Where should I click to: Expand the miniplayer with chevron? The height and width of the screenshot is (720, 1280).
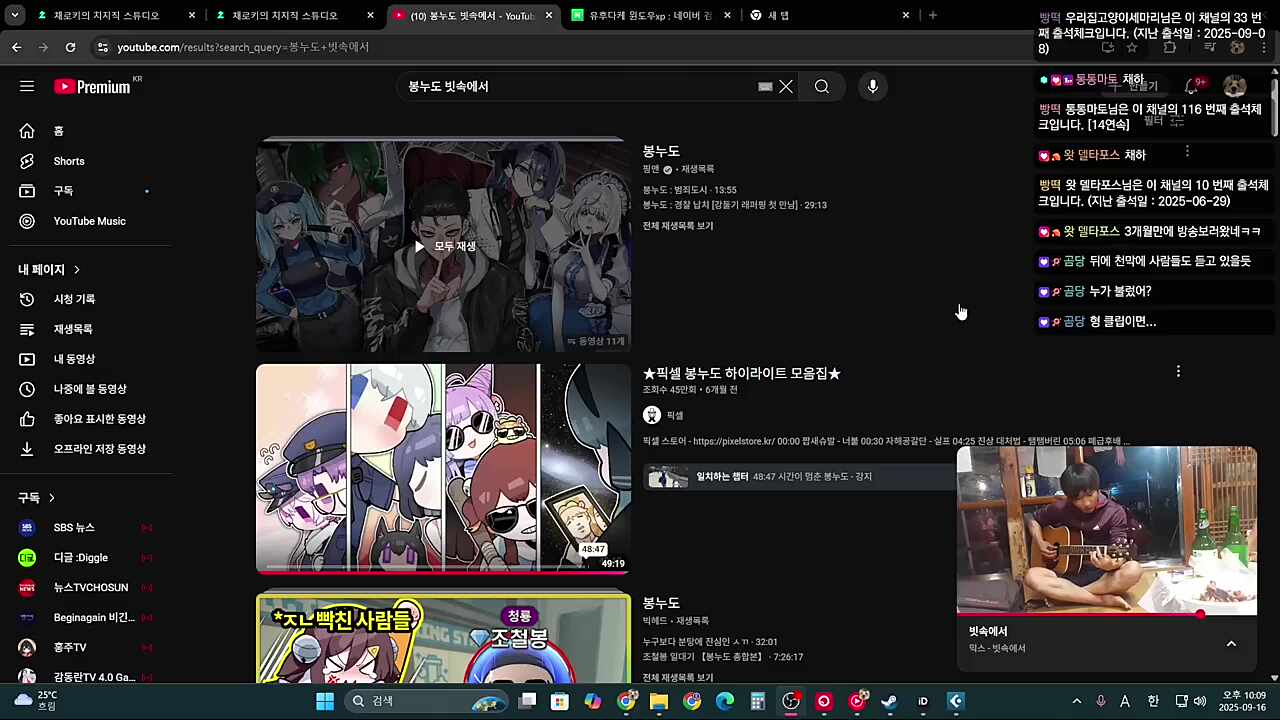(1231, 643)
